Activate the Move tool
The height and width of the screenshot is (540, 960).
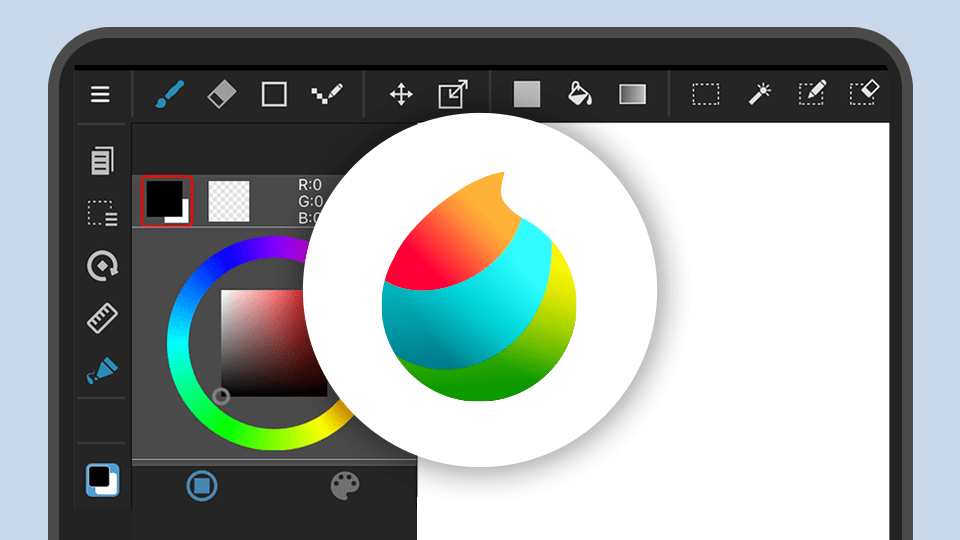[401, 95]
